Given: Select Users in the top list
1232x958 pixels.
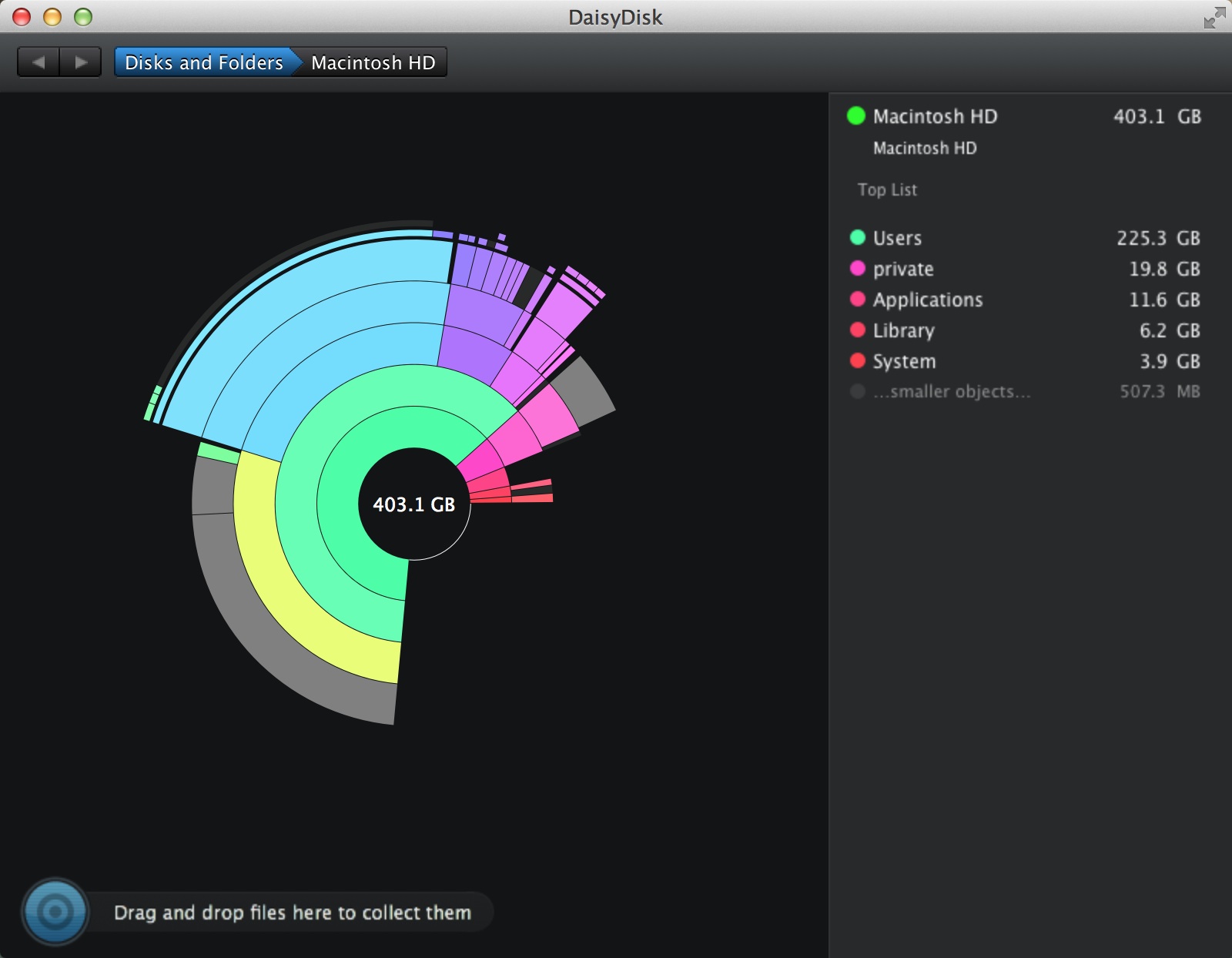Looking at the screenshot, I should click(1024, 238).
